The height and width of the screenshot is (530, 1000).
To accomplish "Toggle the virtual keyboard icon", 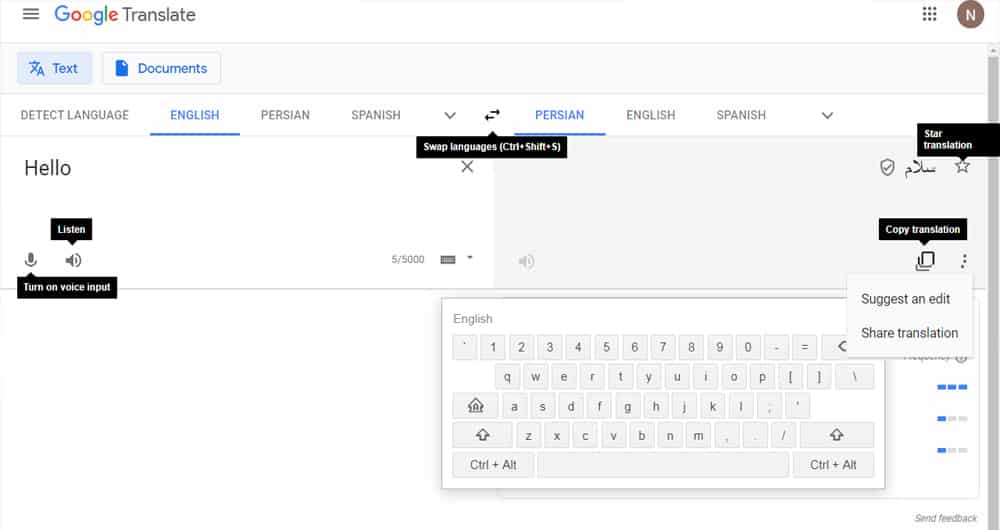I will coord(448,260).
